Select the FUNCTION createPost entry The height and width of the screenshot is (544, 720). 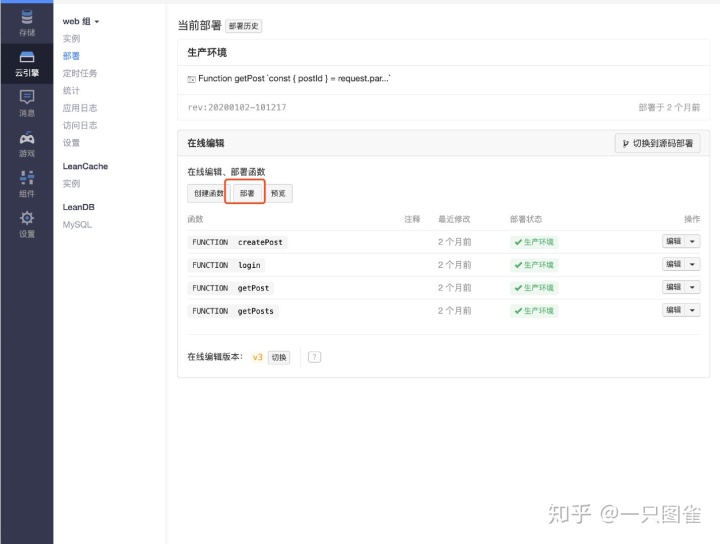[237, 242]
